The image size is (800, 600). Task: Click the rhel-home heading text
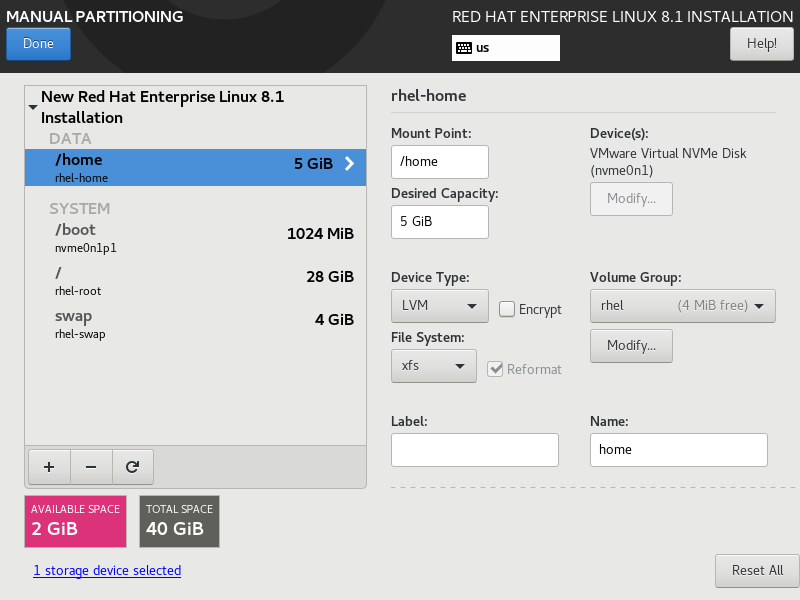point(429,95)
